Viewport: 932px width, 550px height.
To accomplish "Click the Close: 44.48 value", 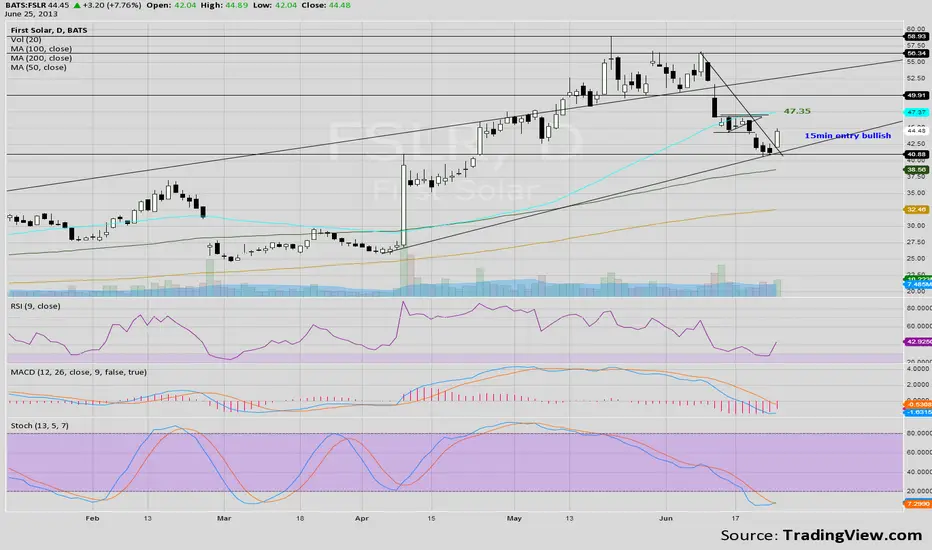I will pos(326,5).
